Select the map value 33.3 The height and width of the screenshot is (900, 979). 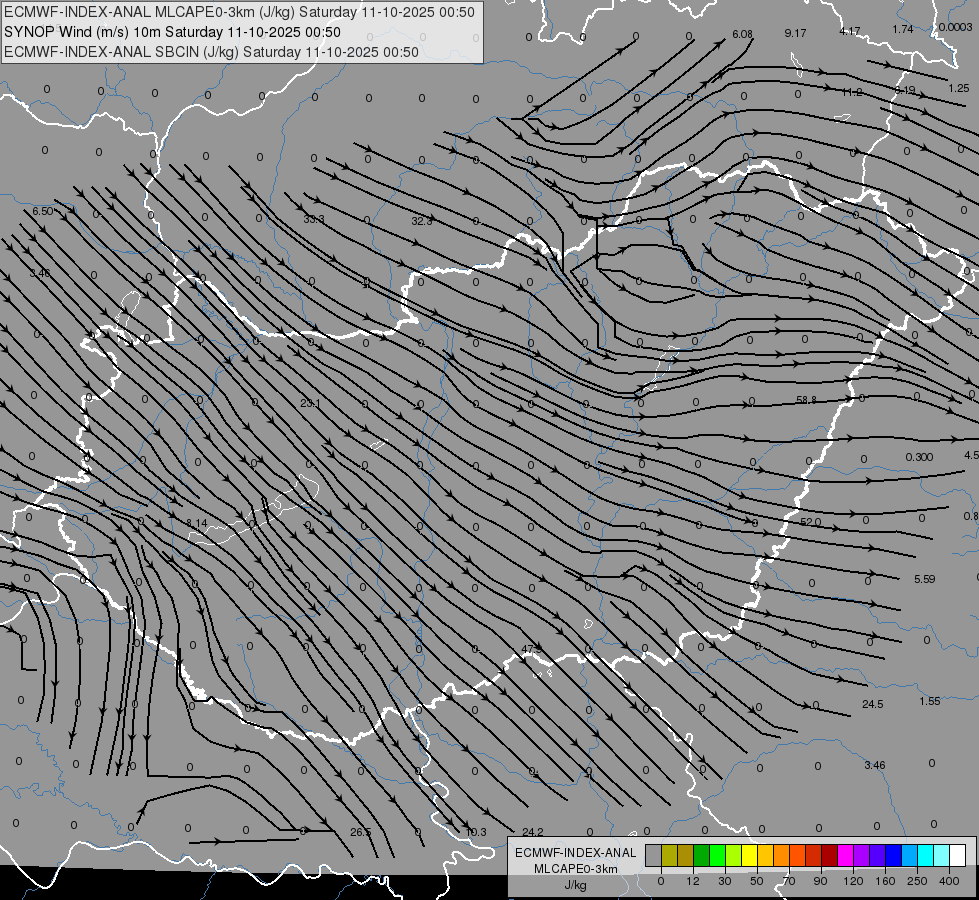point(314,219)
